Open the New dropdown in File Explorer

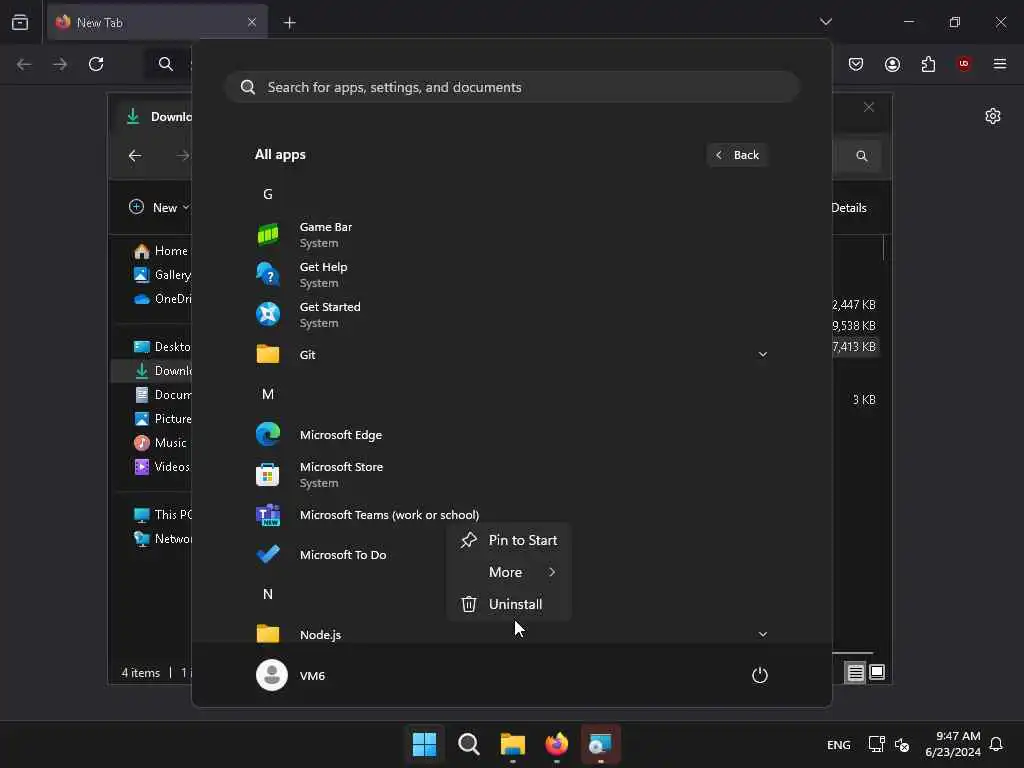click(159, 207)
